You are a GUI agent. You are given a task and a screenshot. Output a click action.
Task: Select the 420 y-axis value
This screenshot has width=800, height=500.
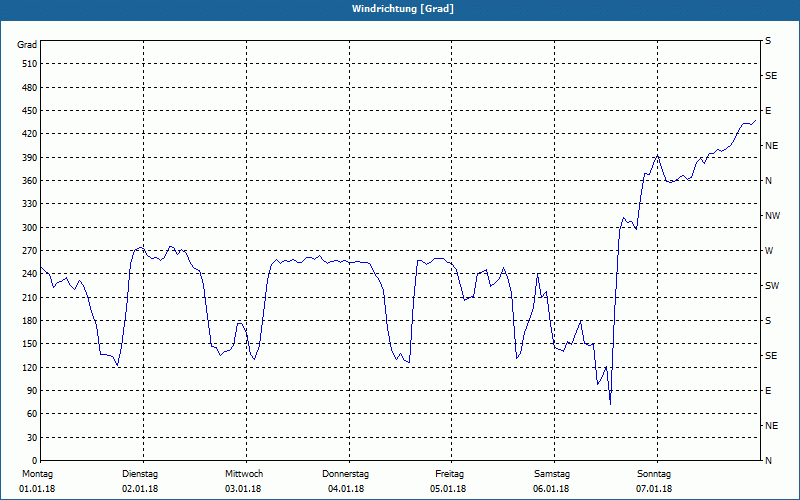(30, 134)
